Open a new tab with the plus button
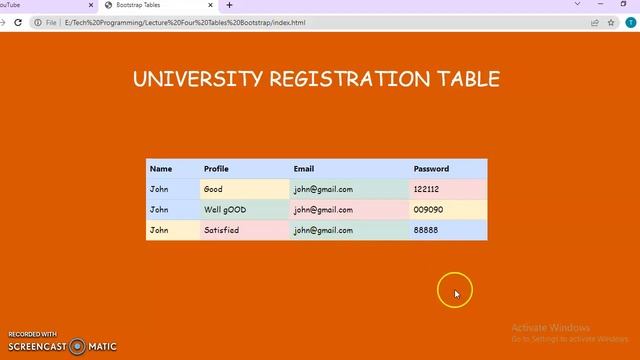 coord(229,5)
